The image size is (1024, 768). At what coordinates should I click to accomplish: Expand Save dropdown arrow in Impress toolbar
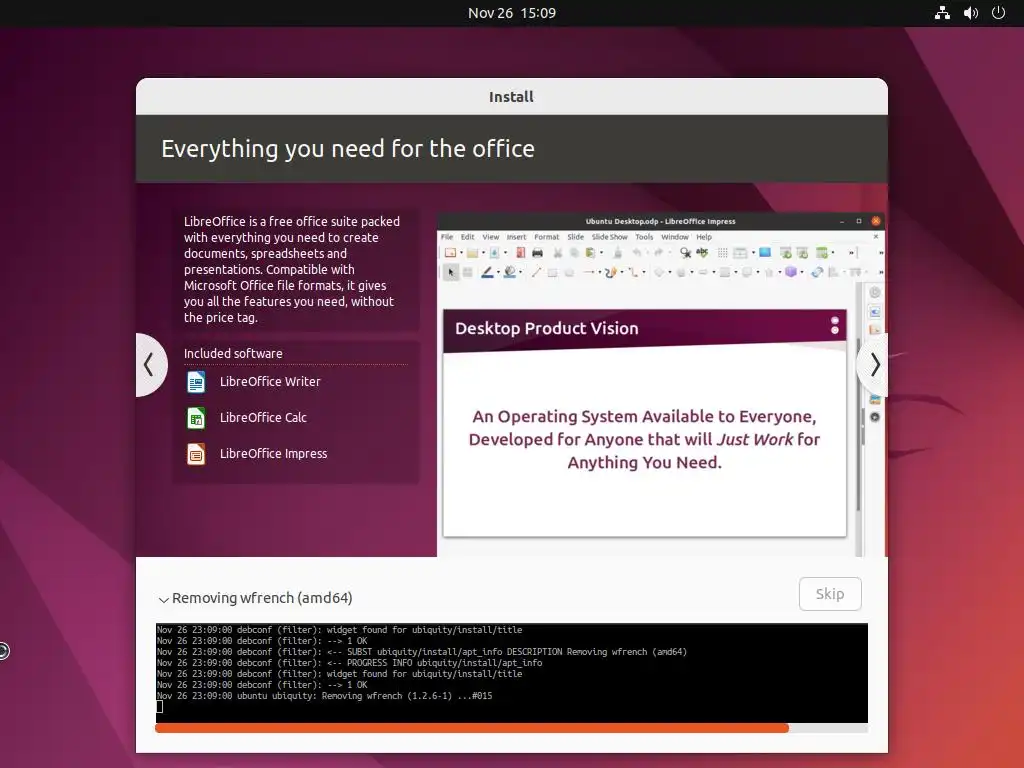505,253
